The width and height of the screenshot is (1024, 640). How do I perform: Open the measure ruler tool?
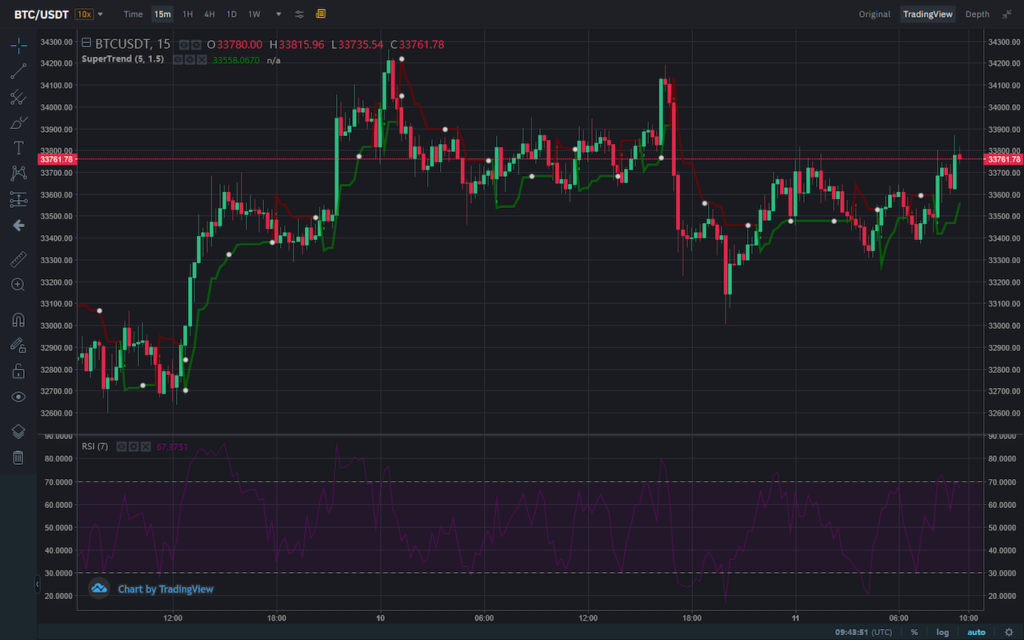[18, 259]
